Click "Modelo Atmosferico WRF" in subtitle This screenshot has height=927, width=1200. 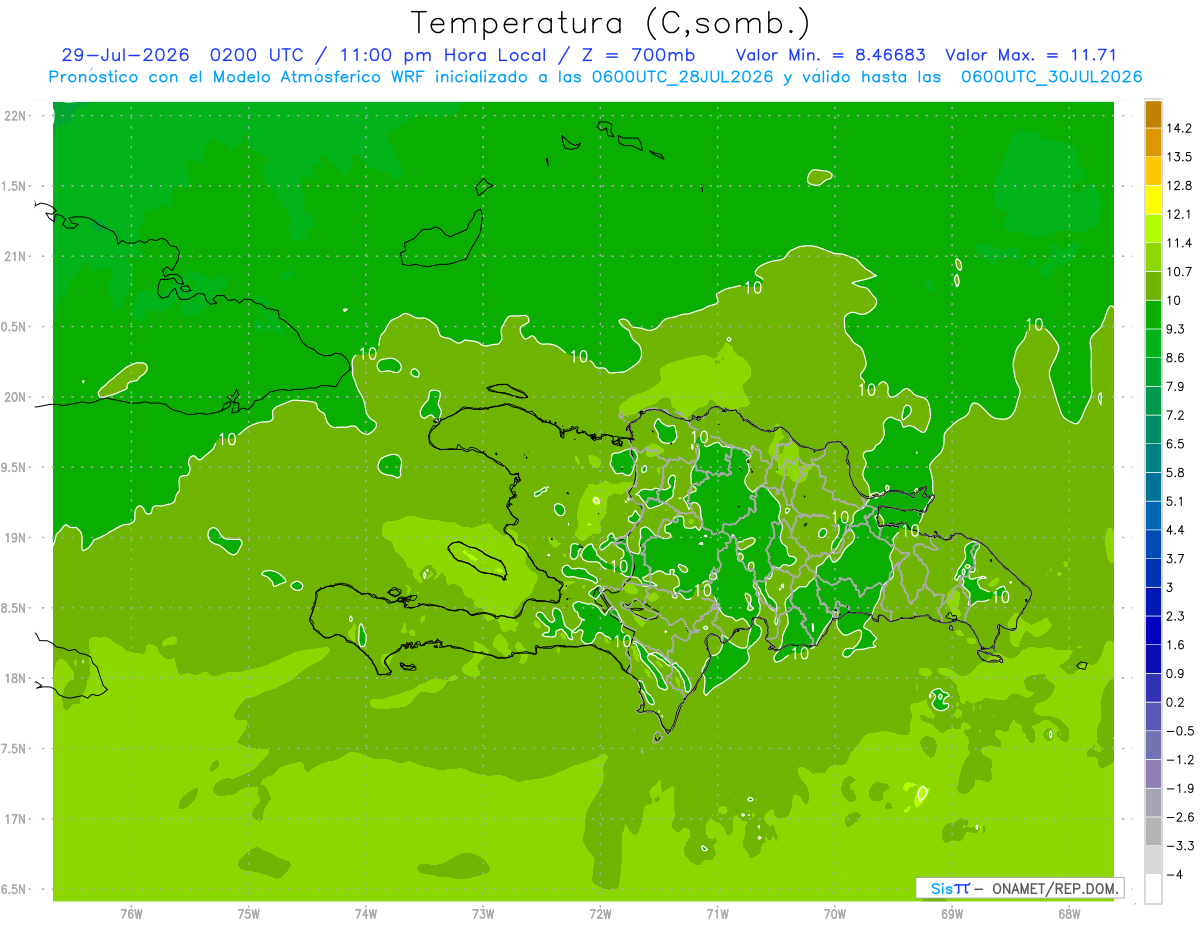[320, 77]
